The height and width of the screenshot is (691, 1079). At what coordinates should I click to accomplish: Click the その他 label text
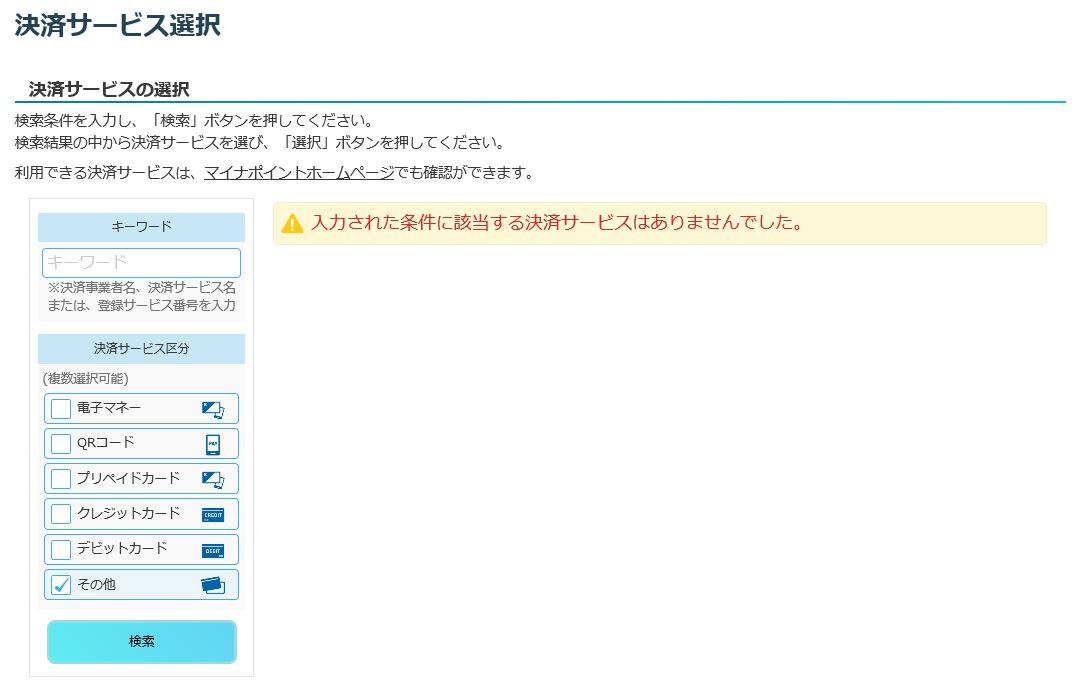(x=96, y=584)
